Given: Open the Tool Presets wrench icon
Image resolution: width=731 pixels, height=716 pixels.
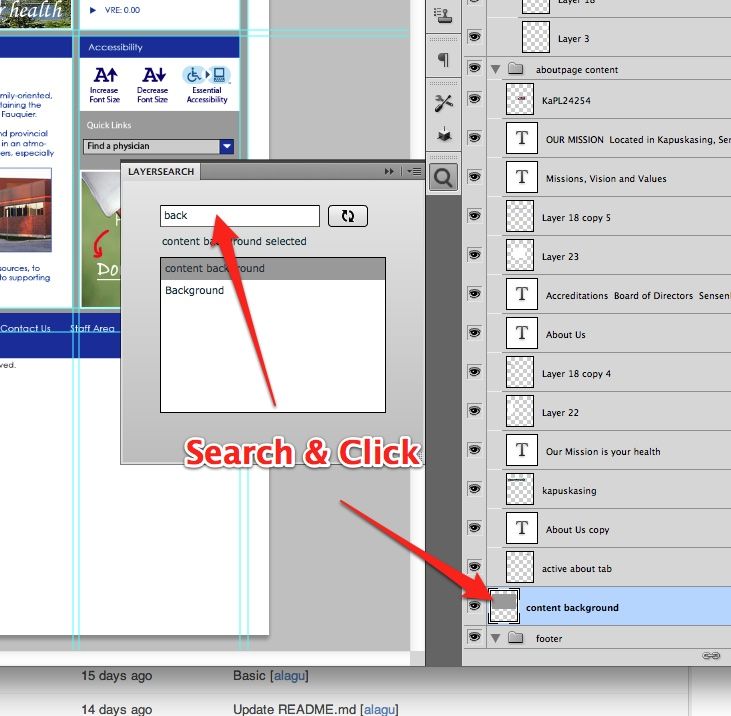Looking at the screenshot, I should pyautogui.click(x=443, y=103).
